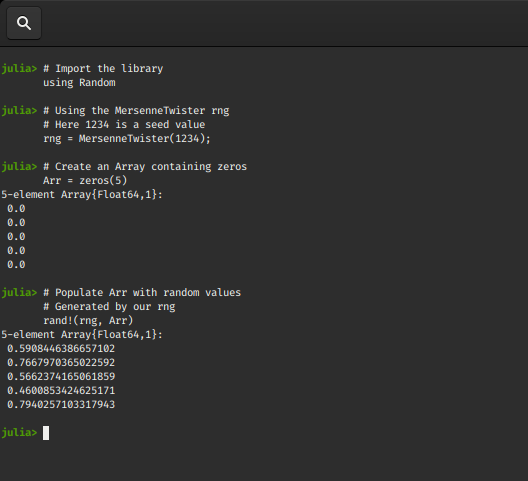Click the value 0.4600853424625171

pos(61,391)
